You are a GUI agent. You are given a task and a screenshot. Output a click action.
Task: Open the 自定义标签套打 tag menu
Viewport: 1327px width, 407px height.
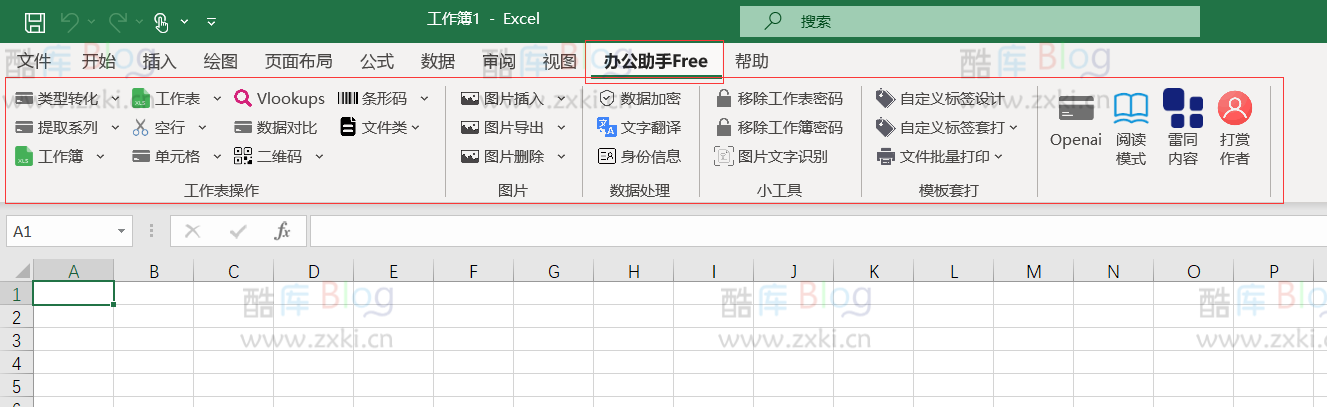(x=946, y=127)
